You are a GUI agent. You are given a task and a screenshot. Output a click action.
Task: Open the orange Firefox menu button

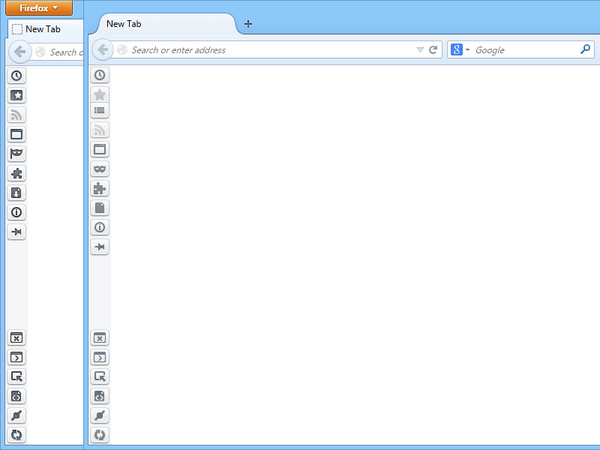pos(39,8)
